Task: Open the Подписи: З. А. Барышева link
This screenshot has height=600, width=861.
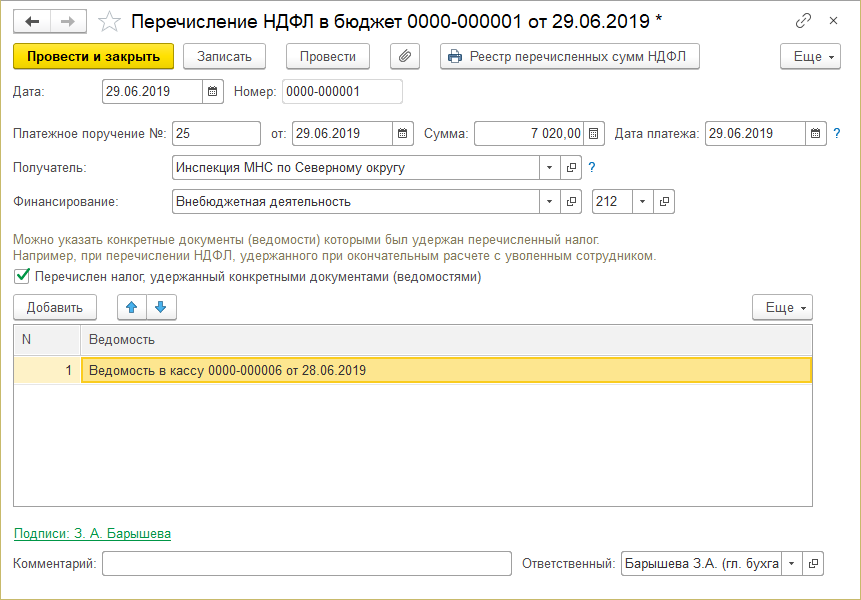Action: point(92,534)
